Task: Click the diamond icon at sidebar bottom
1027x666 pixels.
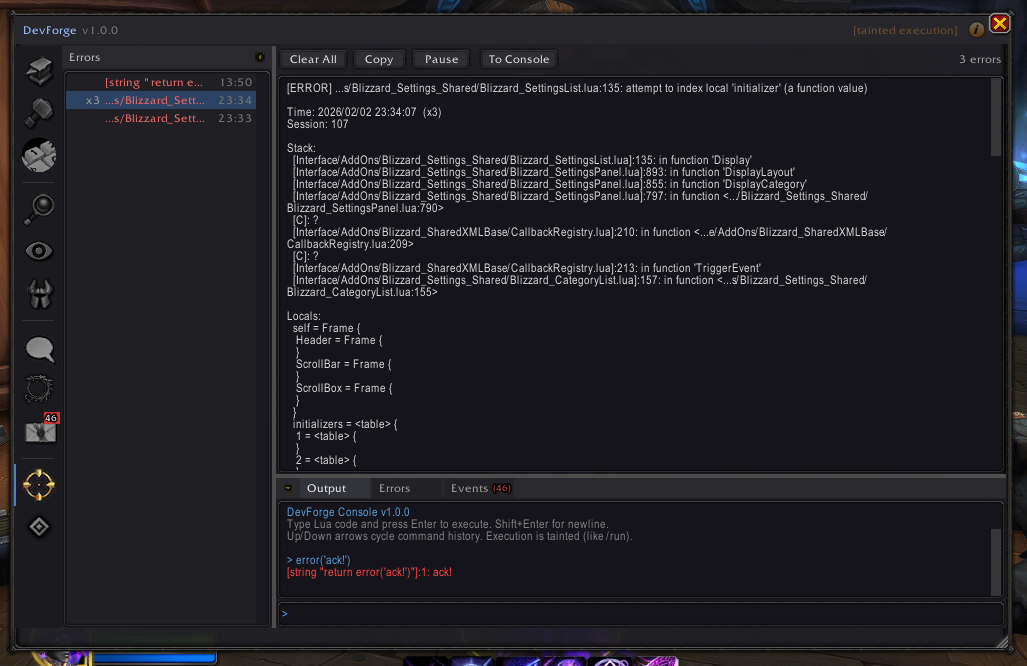Action: (39, 526)
